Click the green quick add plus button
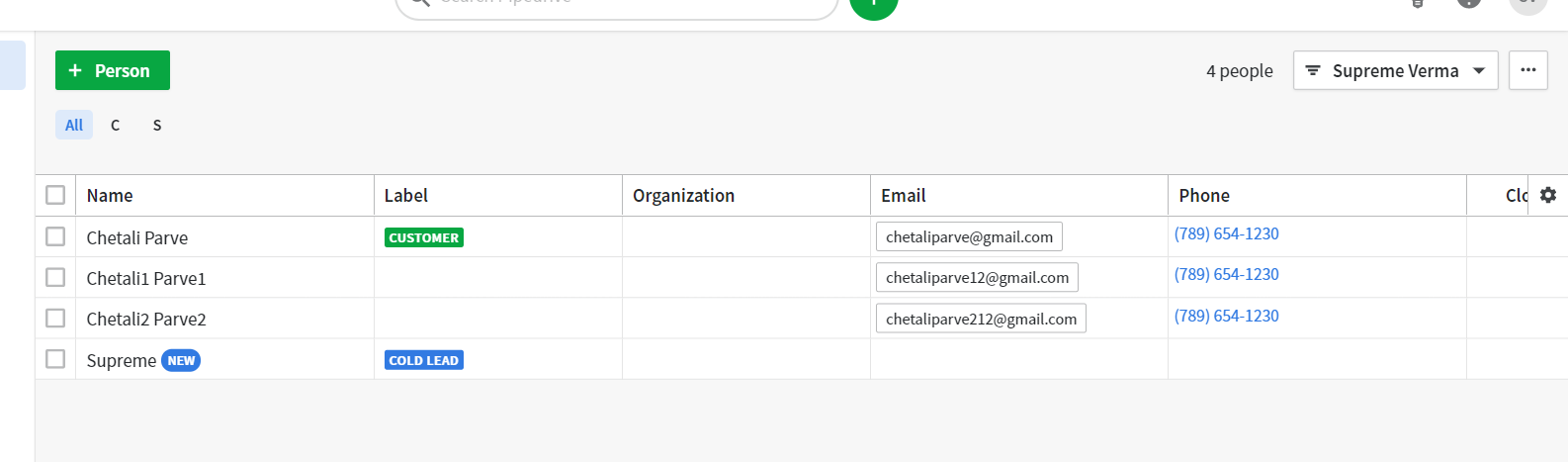The height and width of the screenshot is (462, 1568). pos(874,5)
